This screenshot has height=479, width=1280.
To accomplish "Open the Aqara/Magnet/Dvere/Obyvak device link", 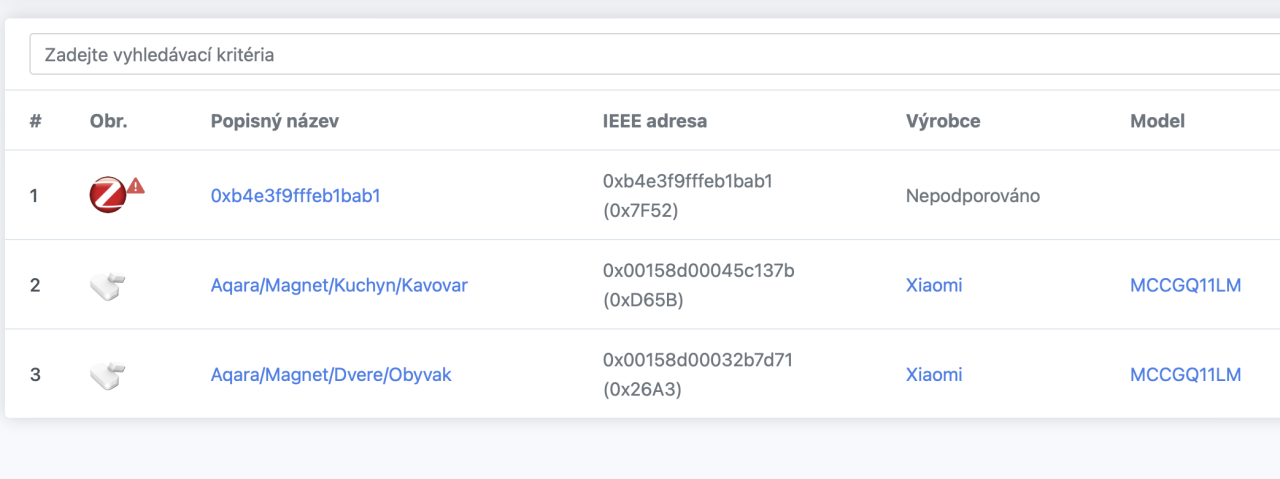I will (331, 375).
